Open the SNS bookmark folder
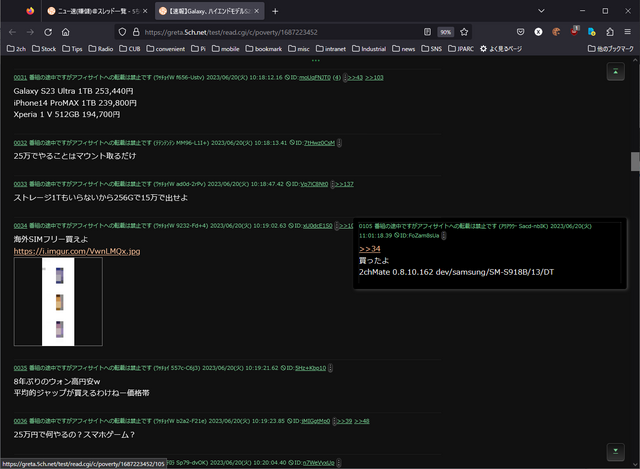This screenshot has height=469, width=640. pyautogui.click(x=431, y=49)
